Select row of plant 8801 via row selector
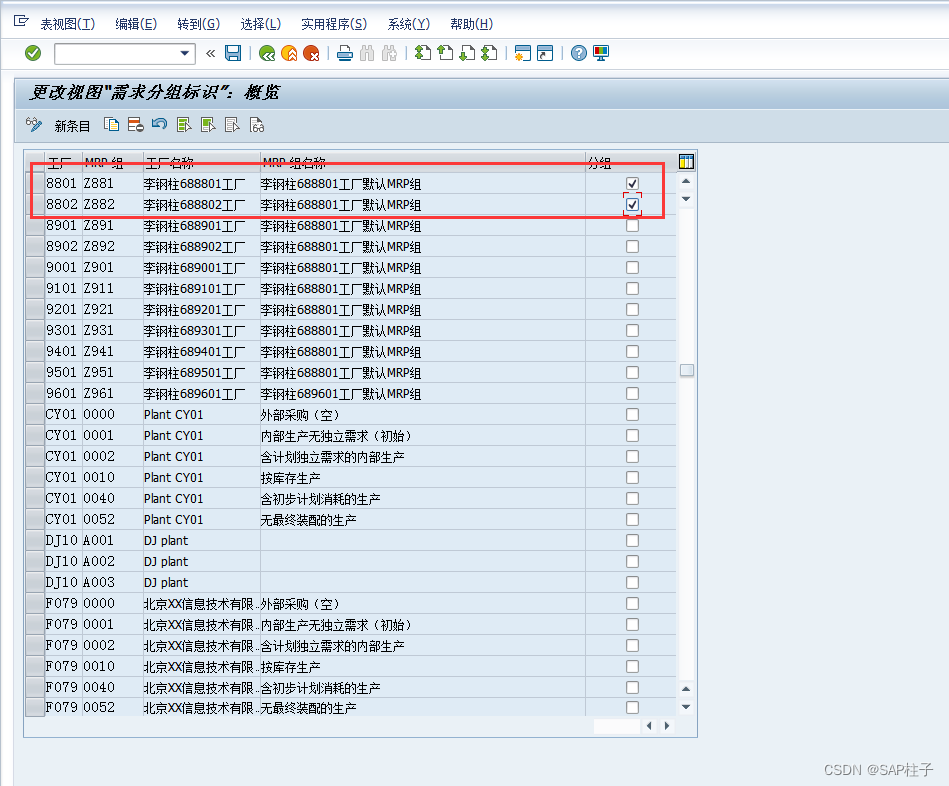The width and height of the screenshot is (949, 786). [36, 183]
